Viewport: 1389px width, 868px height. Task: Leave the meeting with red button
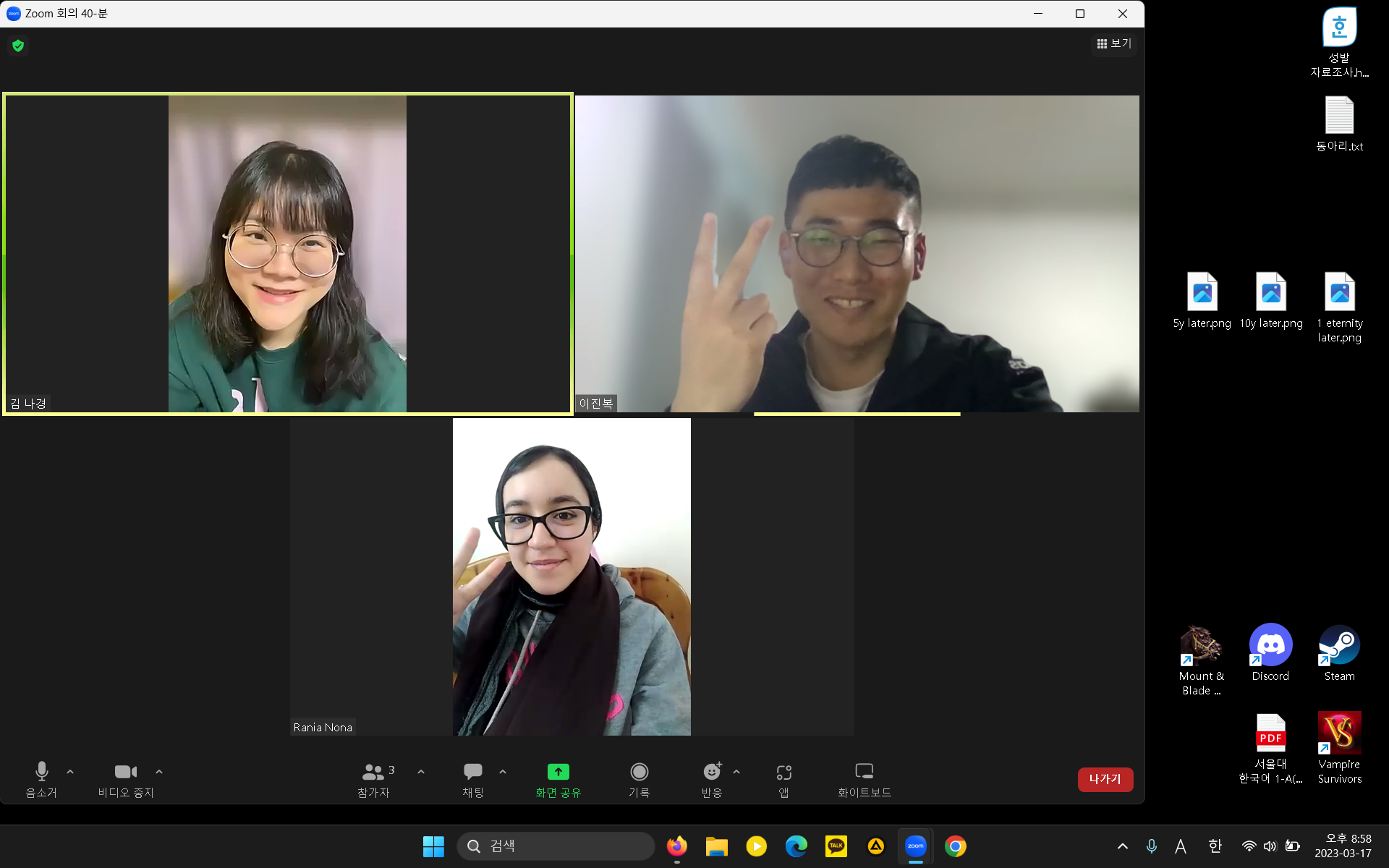[x=1105, y=779]
